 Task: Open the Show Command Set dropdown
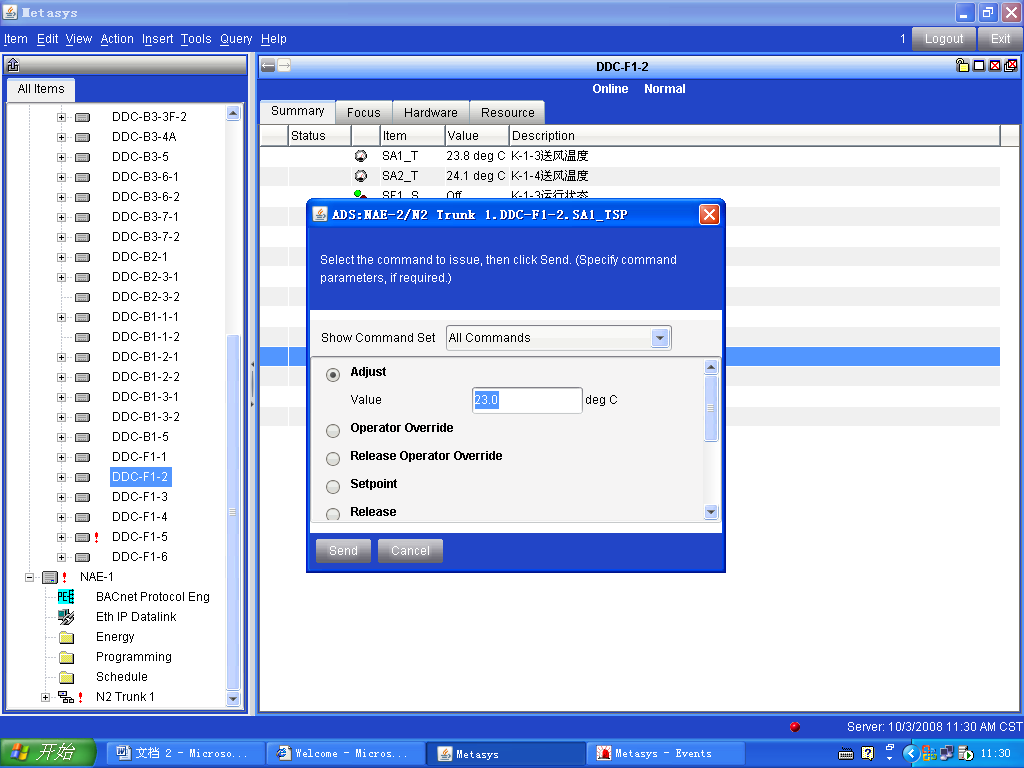tap(659, 338)
